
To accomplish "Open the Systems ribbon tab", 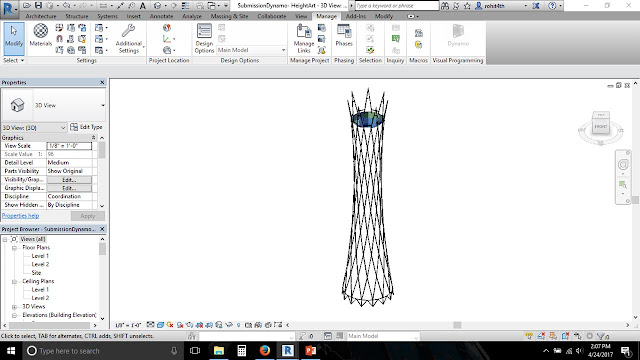I will pyautogui.click(x=107, y=16).
